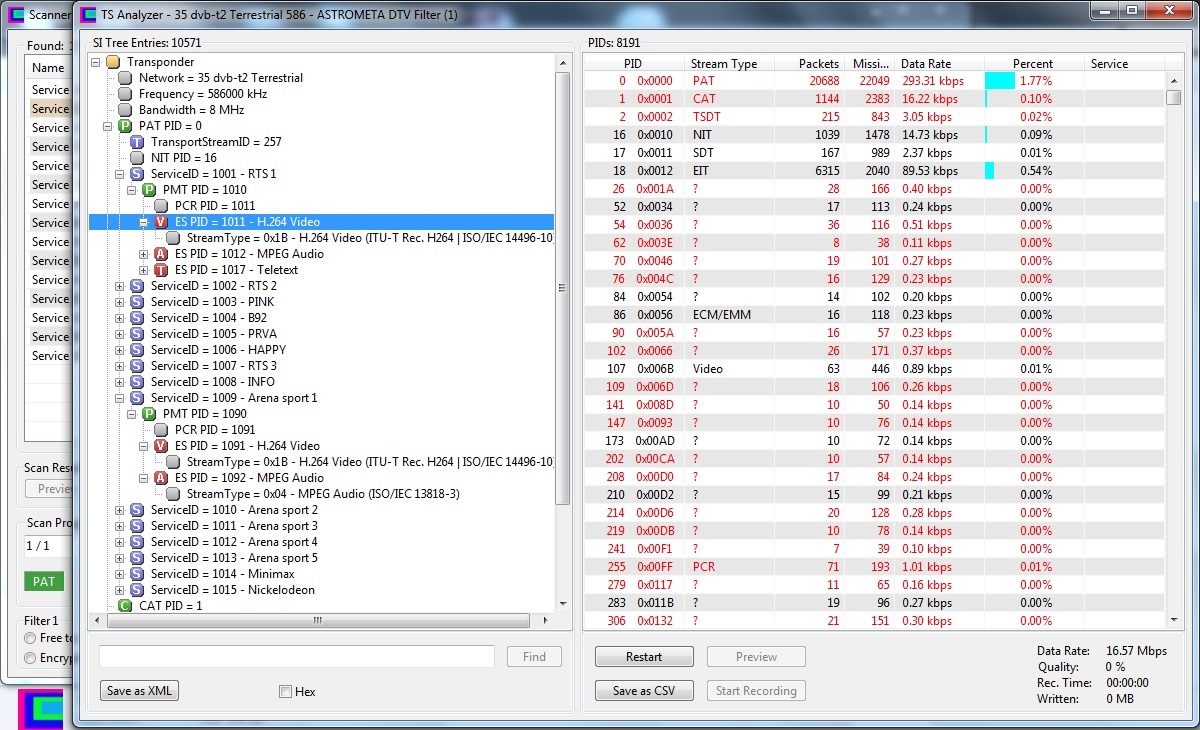Viewport: 1200px width, 730px height.
Task: Click the ServiceID = 1014 - Minimax icon
Action: point(137,574)
